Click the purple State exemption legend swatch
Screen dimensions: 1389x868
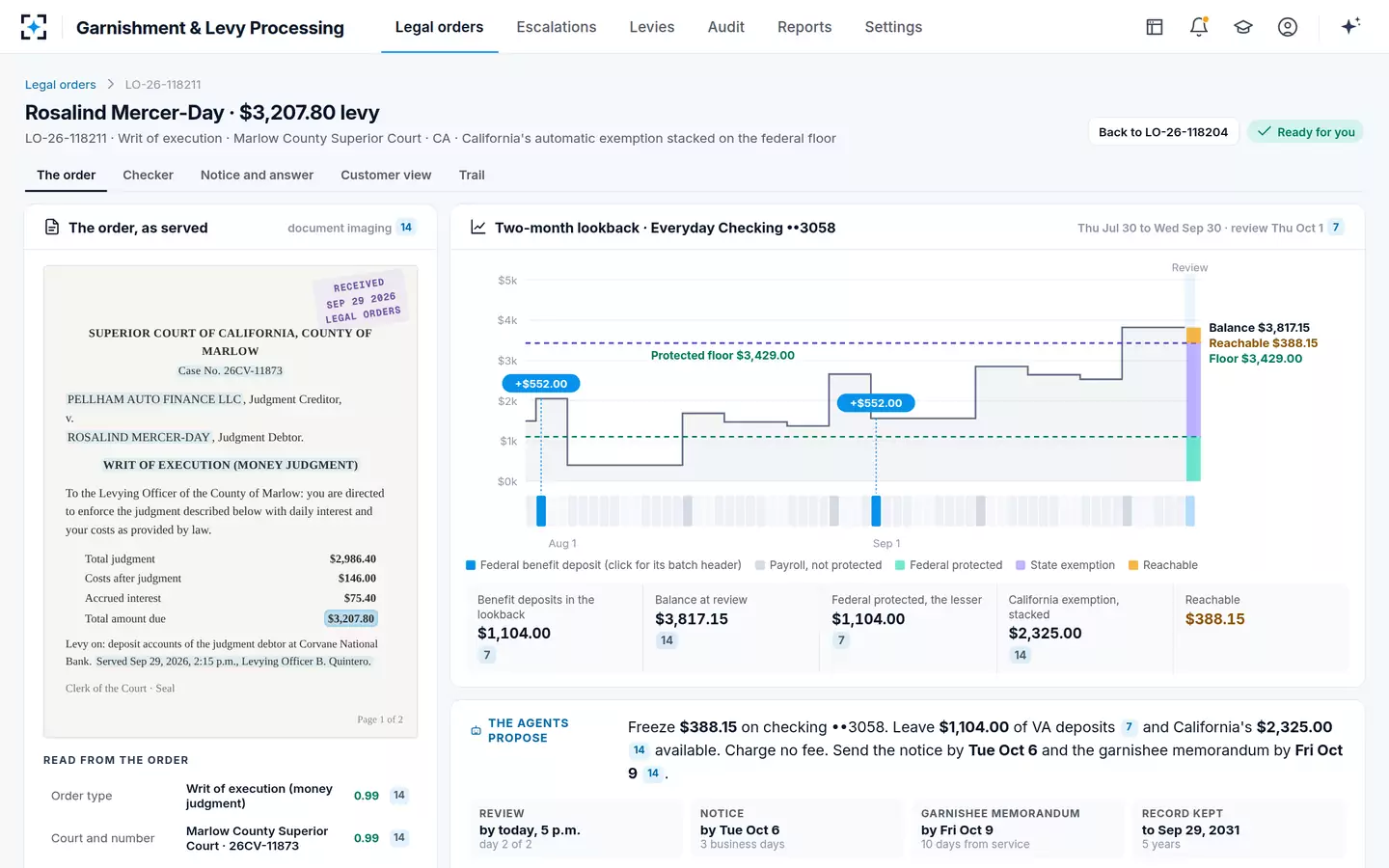point(1021,565)
